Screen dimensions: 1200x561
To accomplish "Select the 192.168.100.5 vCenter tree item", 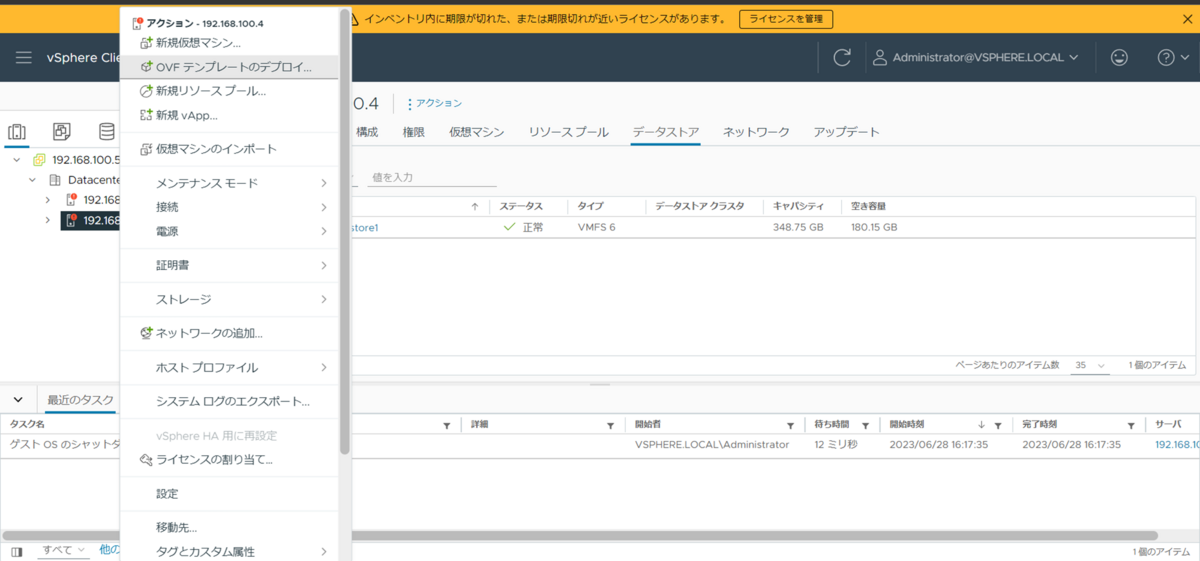I will tap(85, 160).
